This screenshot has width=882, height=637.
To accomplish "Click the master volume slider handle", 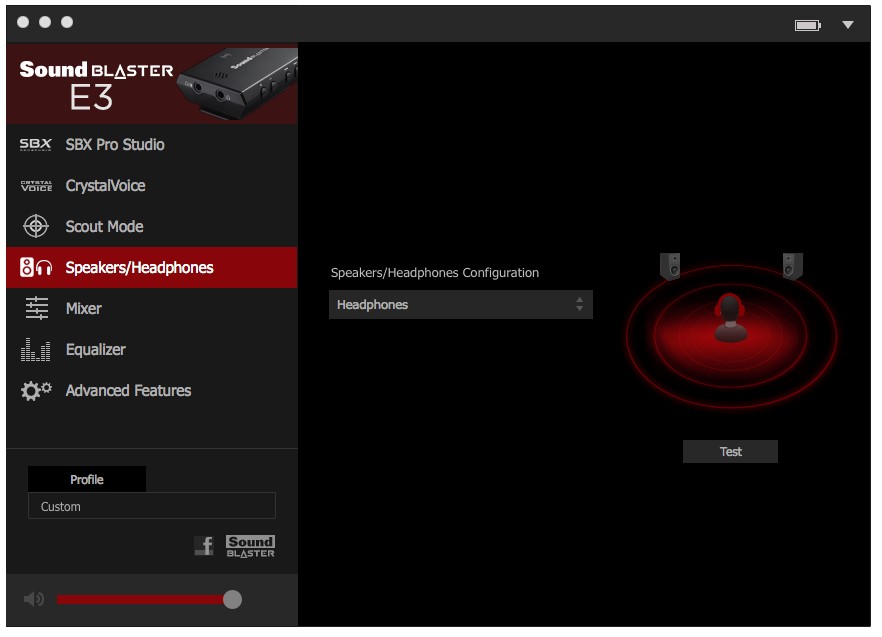I will click(x=232, y=599).
